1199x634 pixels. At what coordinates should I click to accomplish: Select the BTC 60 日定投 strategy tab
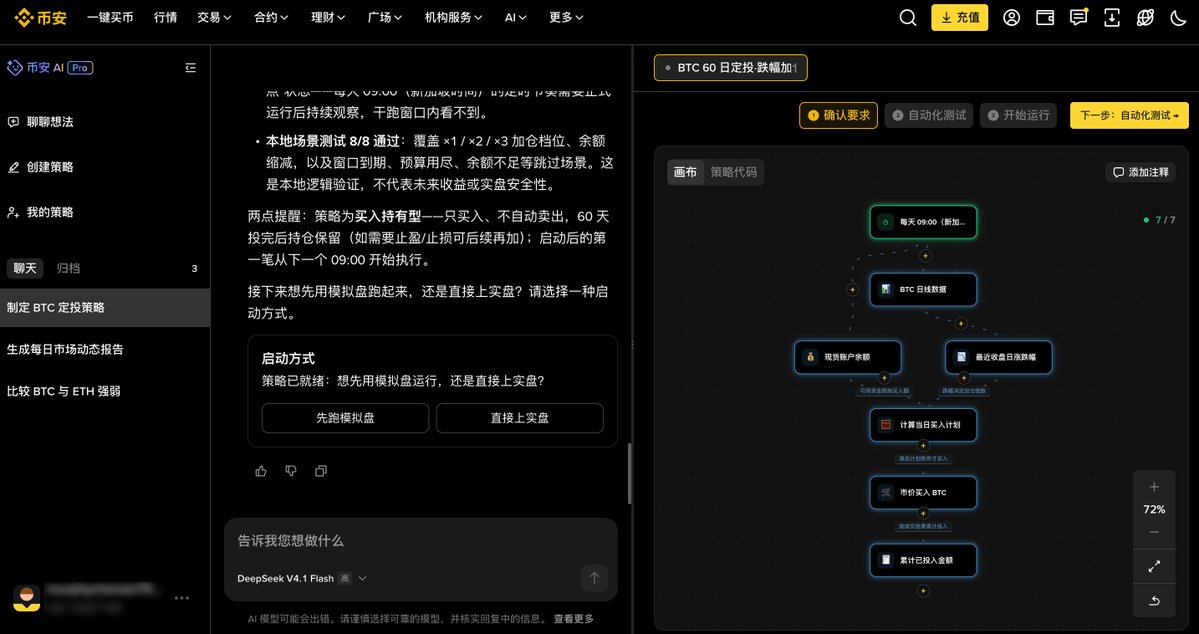tap(731, 68)
